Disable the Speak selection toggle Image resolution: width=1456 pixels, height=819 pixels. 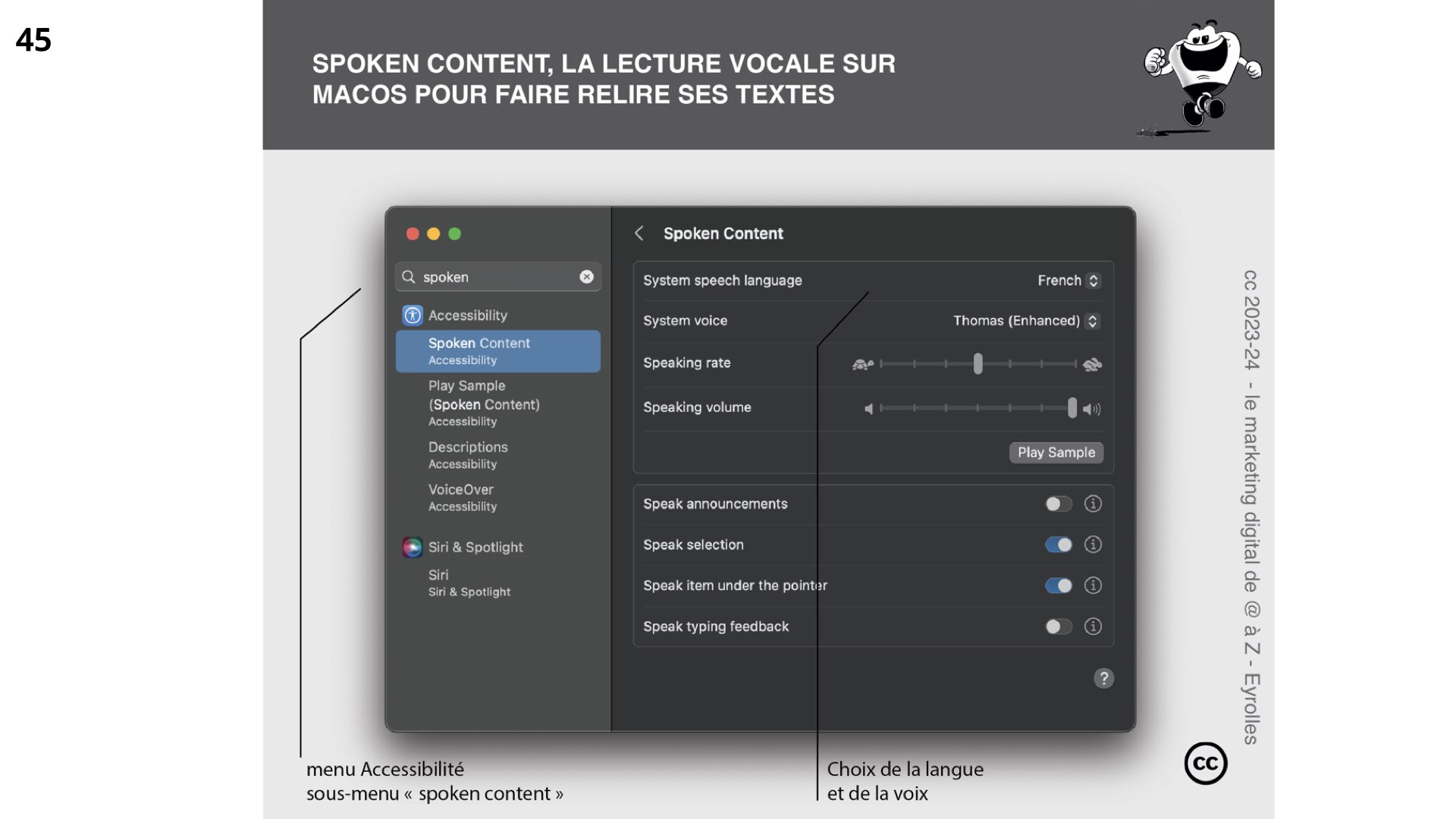point(1059,544)
